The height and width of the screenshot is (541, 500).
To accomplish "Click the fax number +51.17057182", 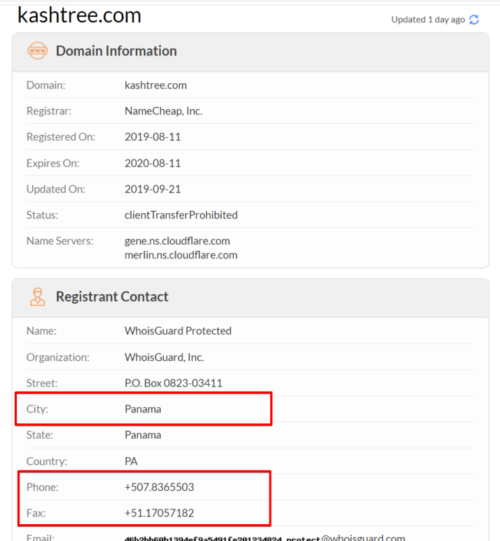I will point(159,513).
